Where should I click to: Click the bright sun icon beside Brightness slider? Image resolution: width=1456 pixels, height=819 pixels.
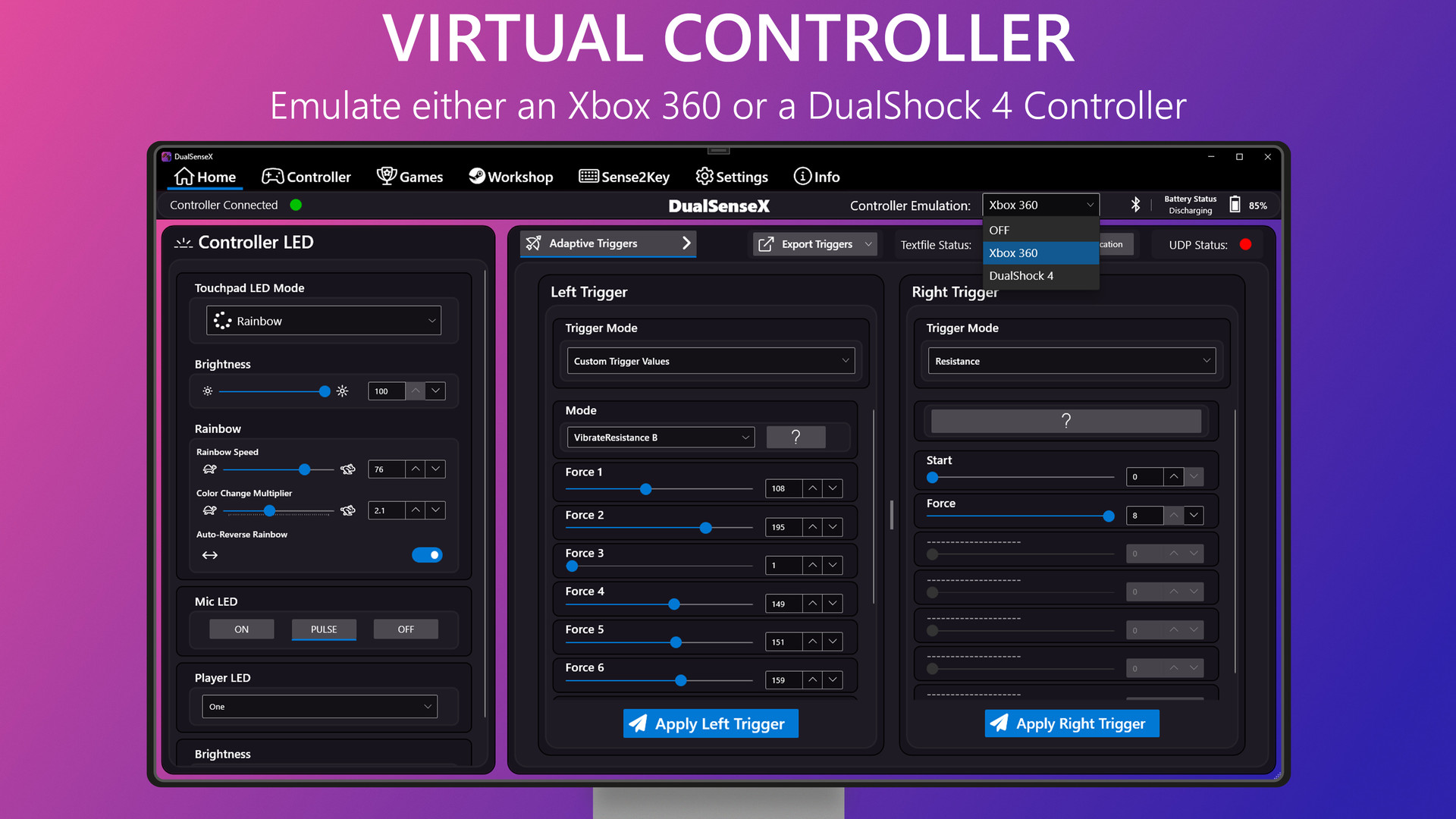pyautogui.click(x=343, y=391)
